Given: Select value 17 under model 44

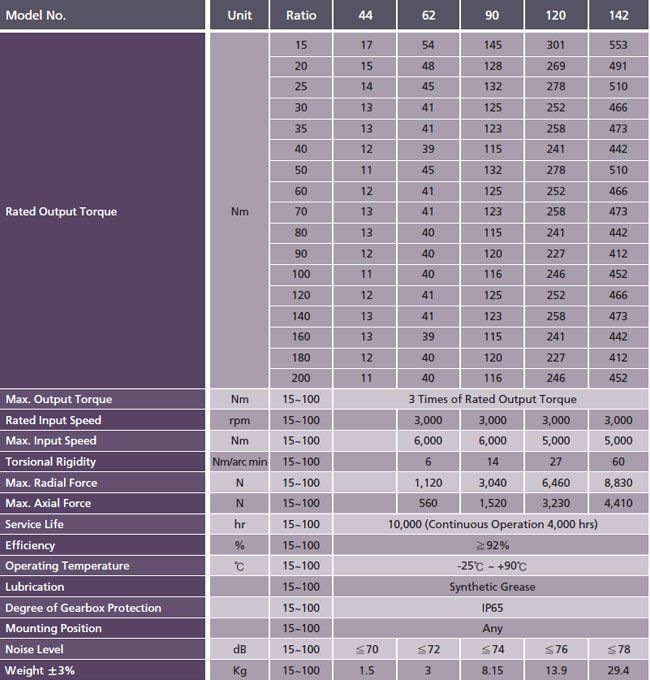Looking at the screenshot, I should click(x=365, y=45).
